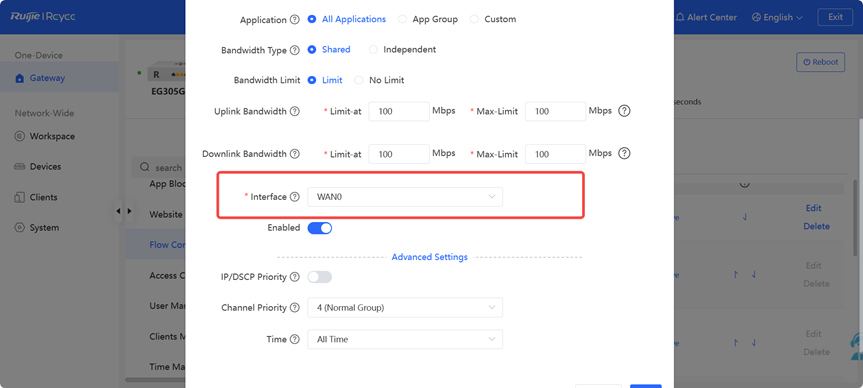Turn off the Enabled switch

tap(320, 228)
